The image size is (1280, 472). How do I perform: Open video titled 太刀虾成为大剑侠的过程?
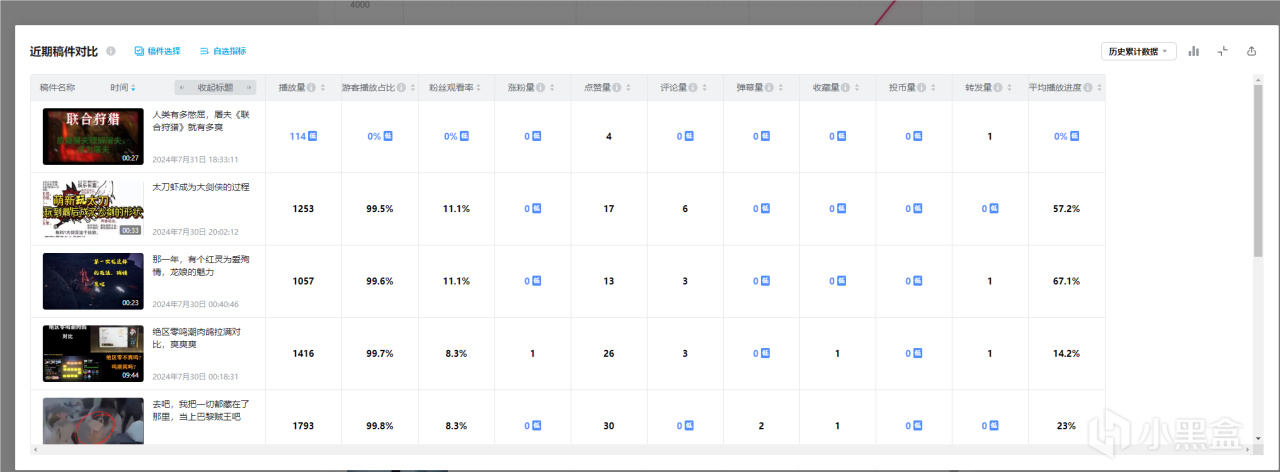pos(200,187)
